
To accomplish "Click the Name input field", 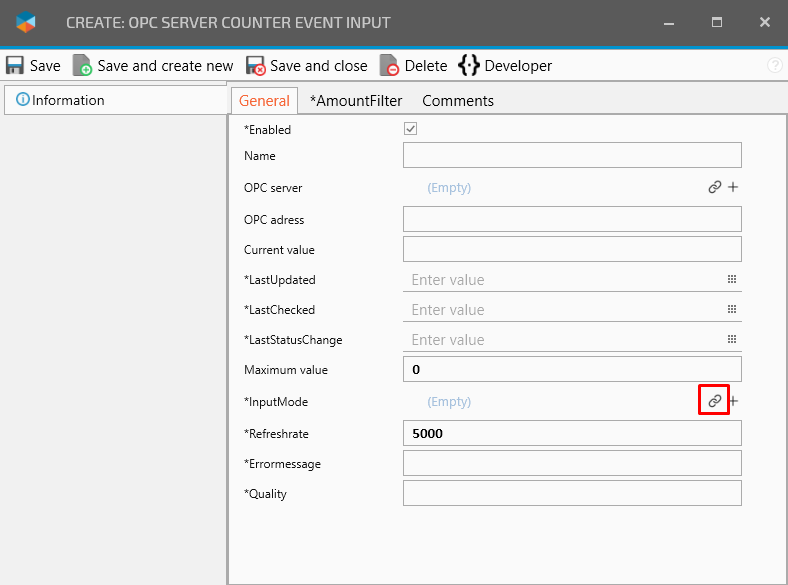I will [x=572, y=155].
